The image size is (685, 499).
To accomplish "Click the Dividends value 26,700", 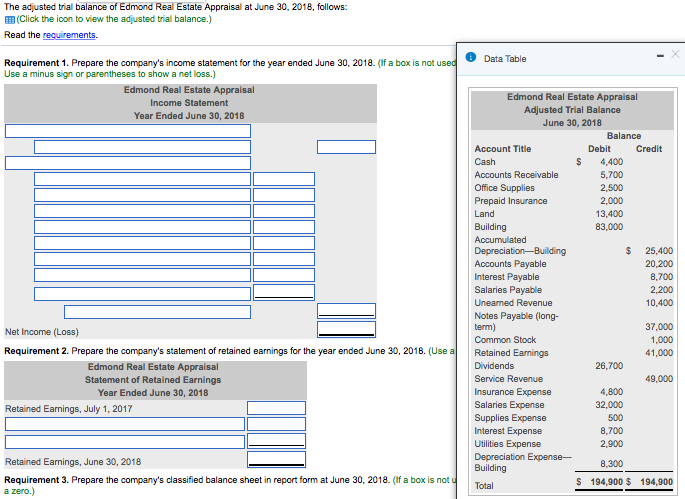I will pyautogui.click(x=609, y=366).
